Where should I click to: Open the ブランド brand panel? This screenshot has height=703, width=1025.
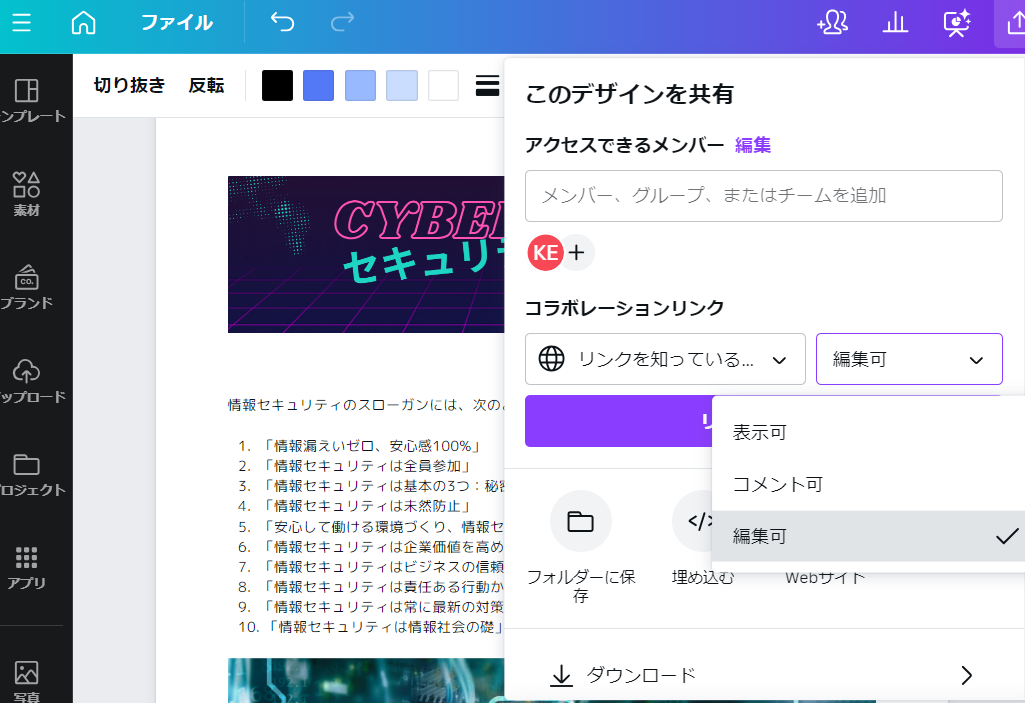pos(26,286)
